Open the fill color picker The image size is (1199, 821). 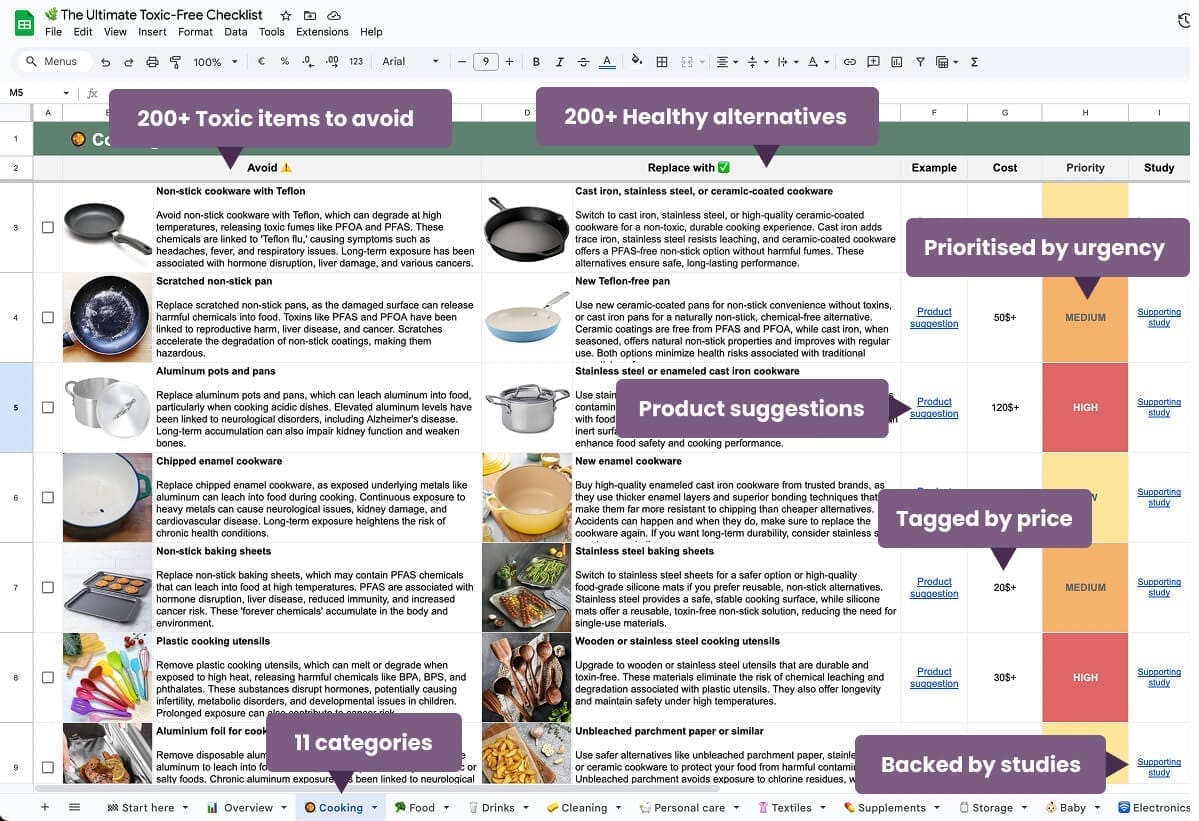tap(636, 61)
